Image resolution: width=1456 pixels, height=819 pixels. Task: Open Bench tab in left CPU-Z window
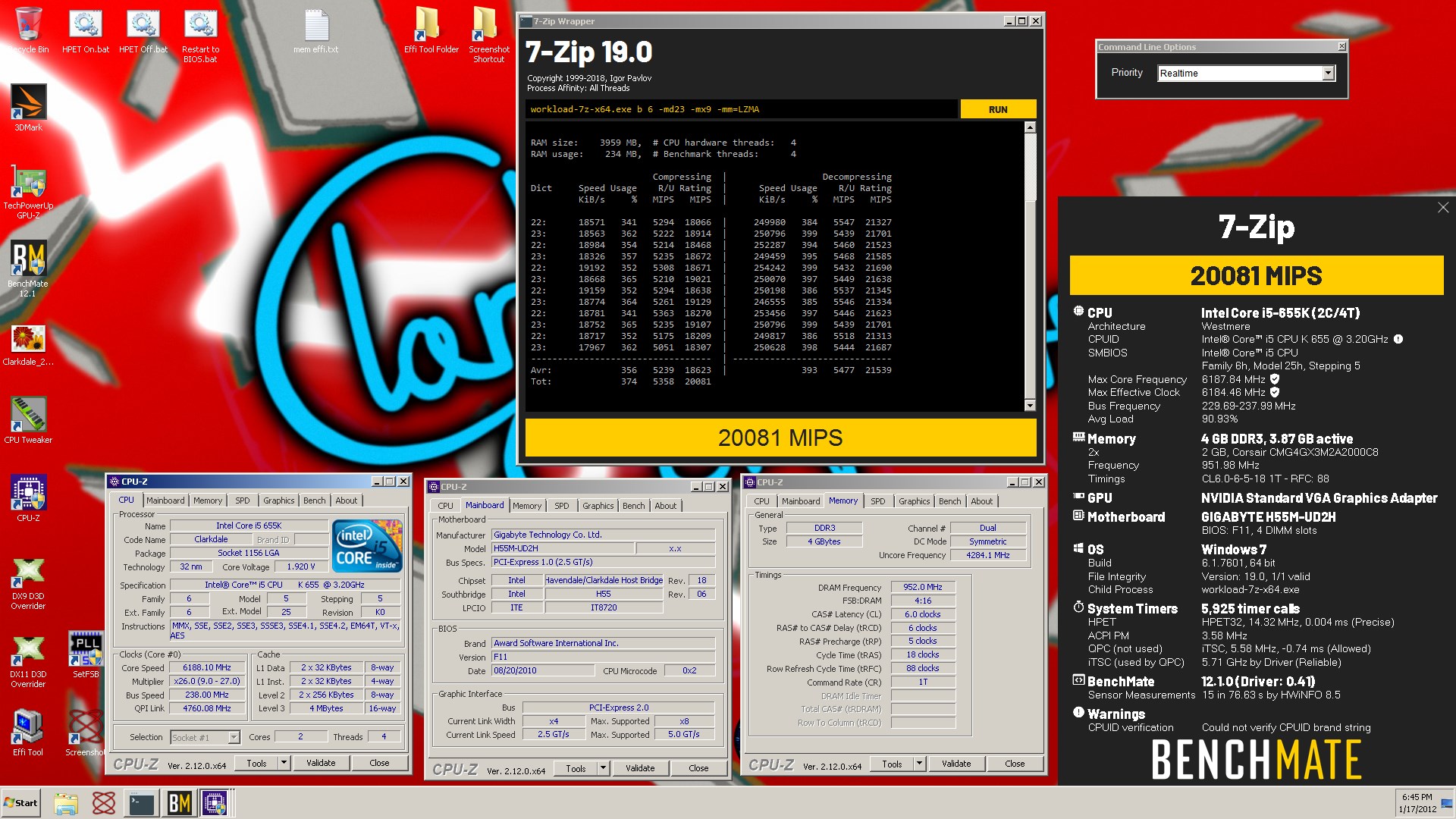pos(314,500)
